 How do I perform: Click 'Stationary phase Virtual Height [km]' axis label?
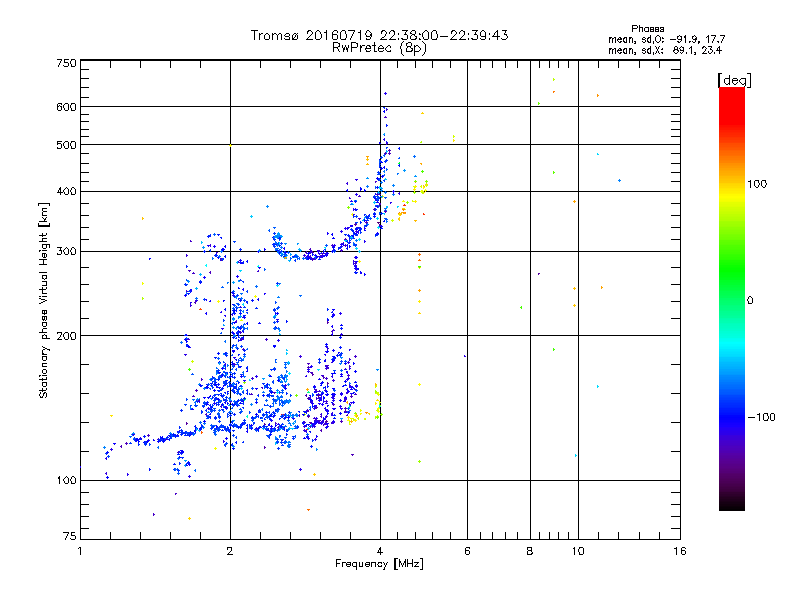44,300
